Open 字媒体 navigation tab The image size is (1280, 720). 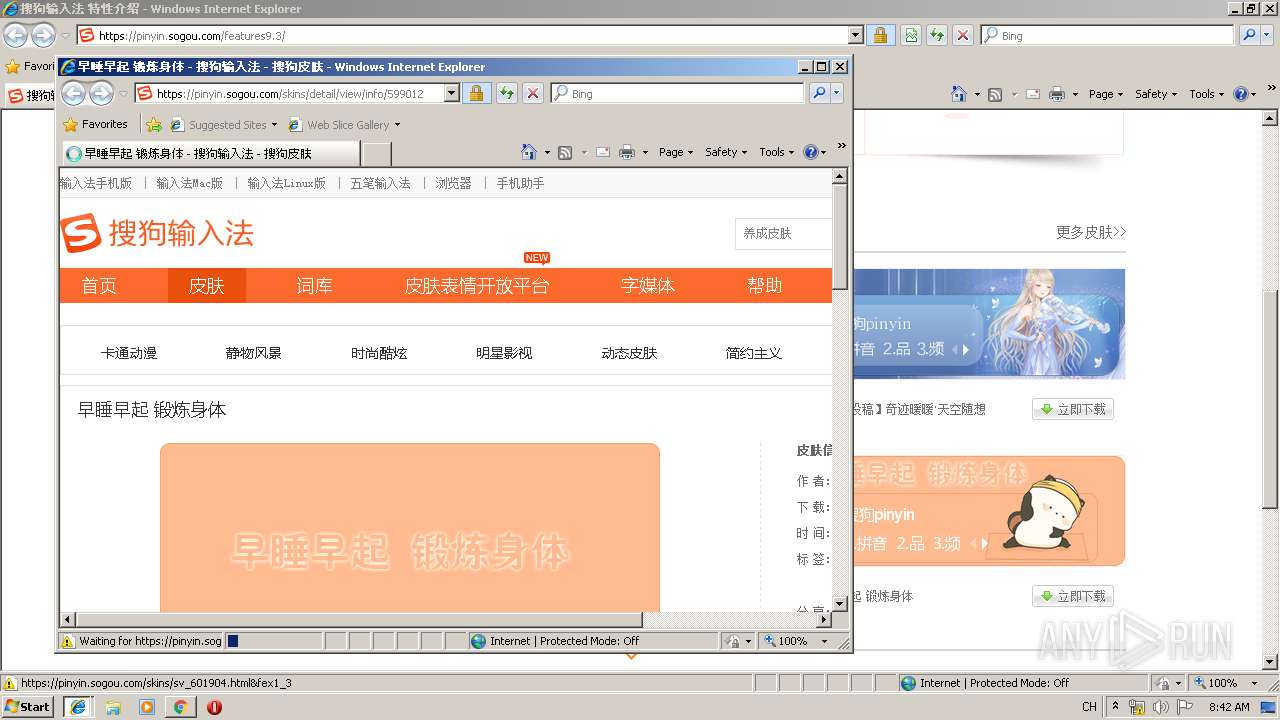tap(648, 286)
